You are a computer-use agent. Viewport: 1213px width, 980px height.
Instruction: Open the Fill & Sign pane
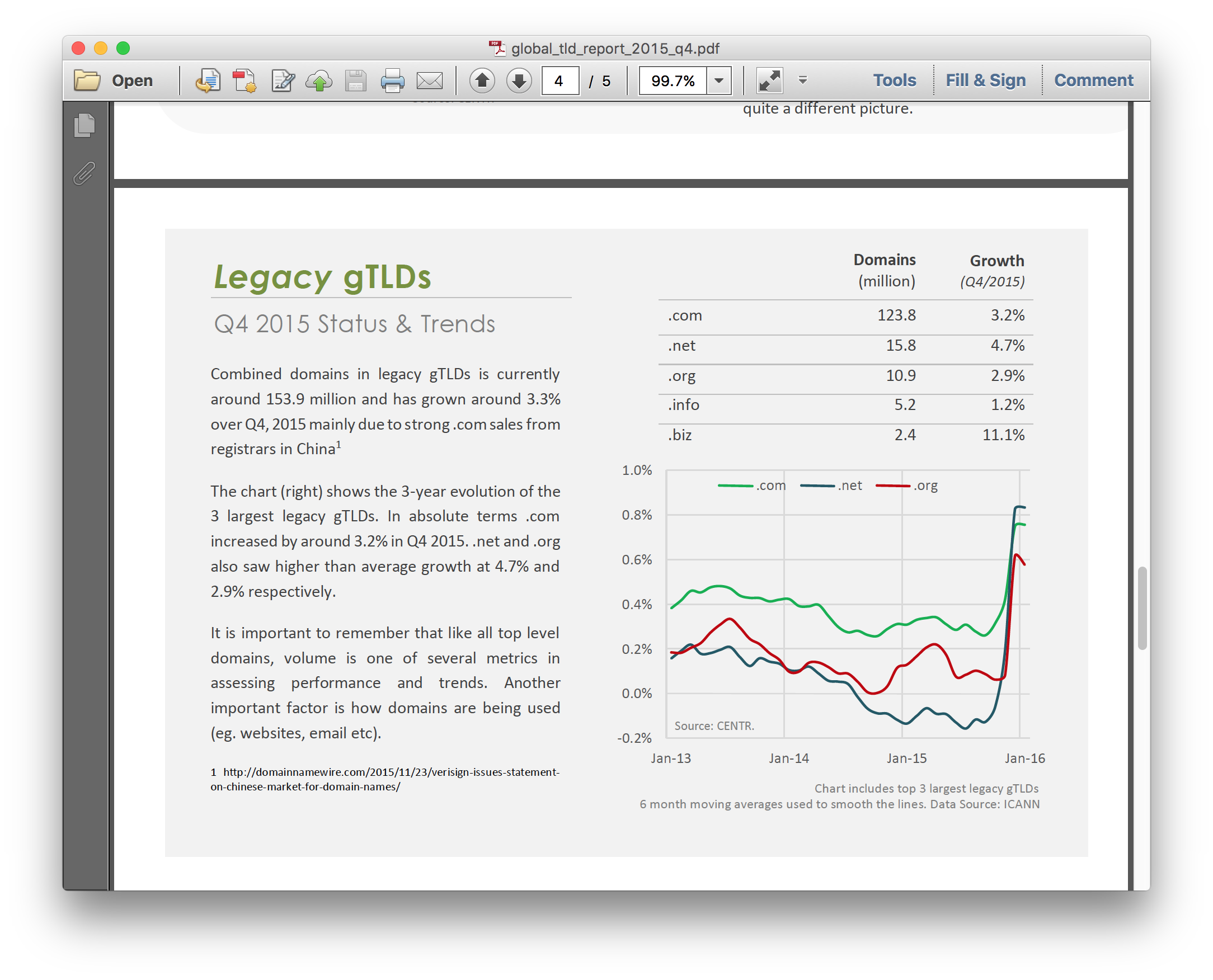pos(985,81)
